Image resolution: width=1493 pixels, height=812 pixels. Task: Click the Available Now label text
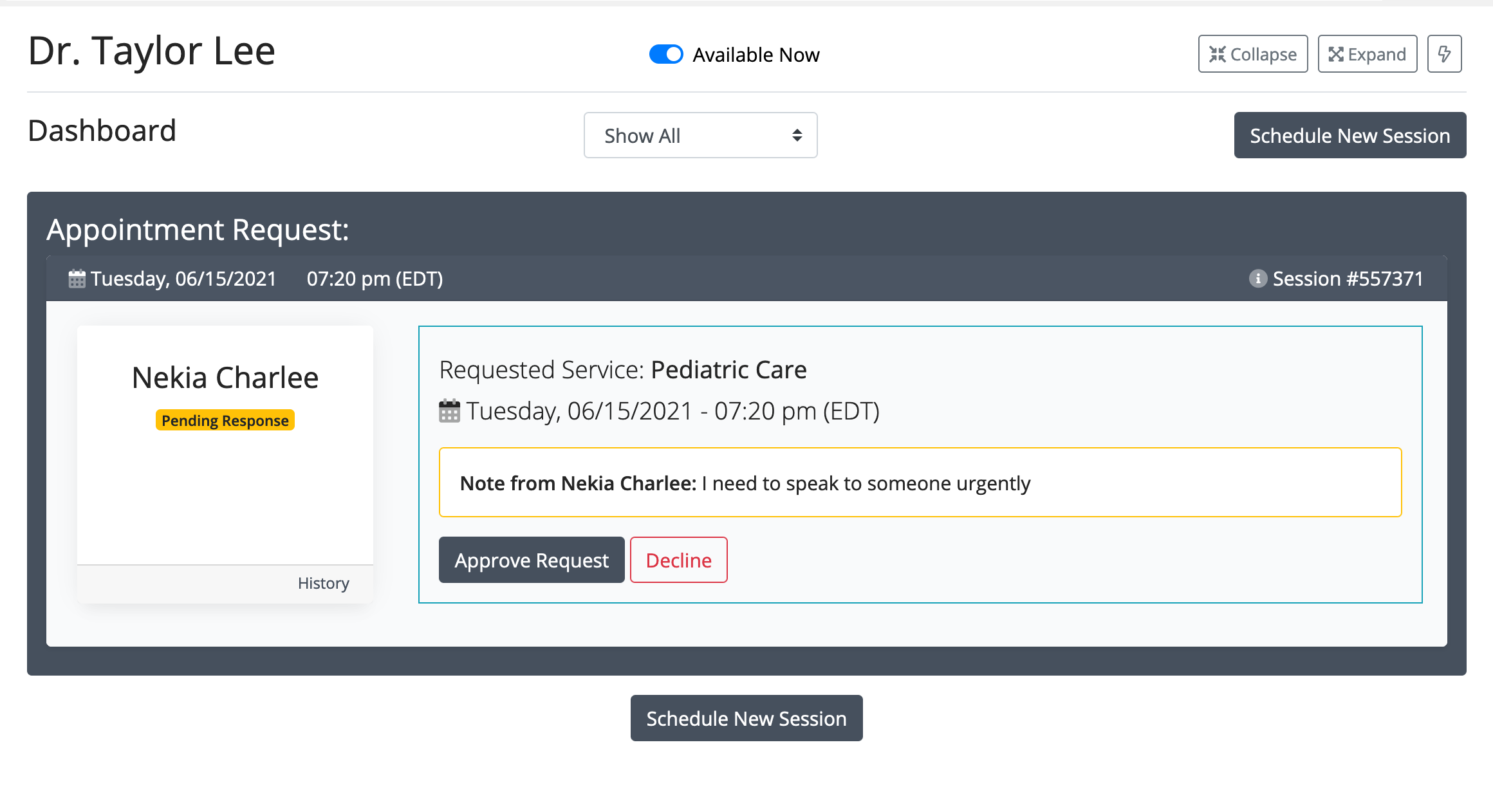[x=756, y=55]
